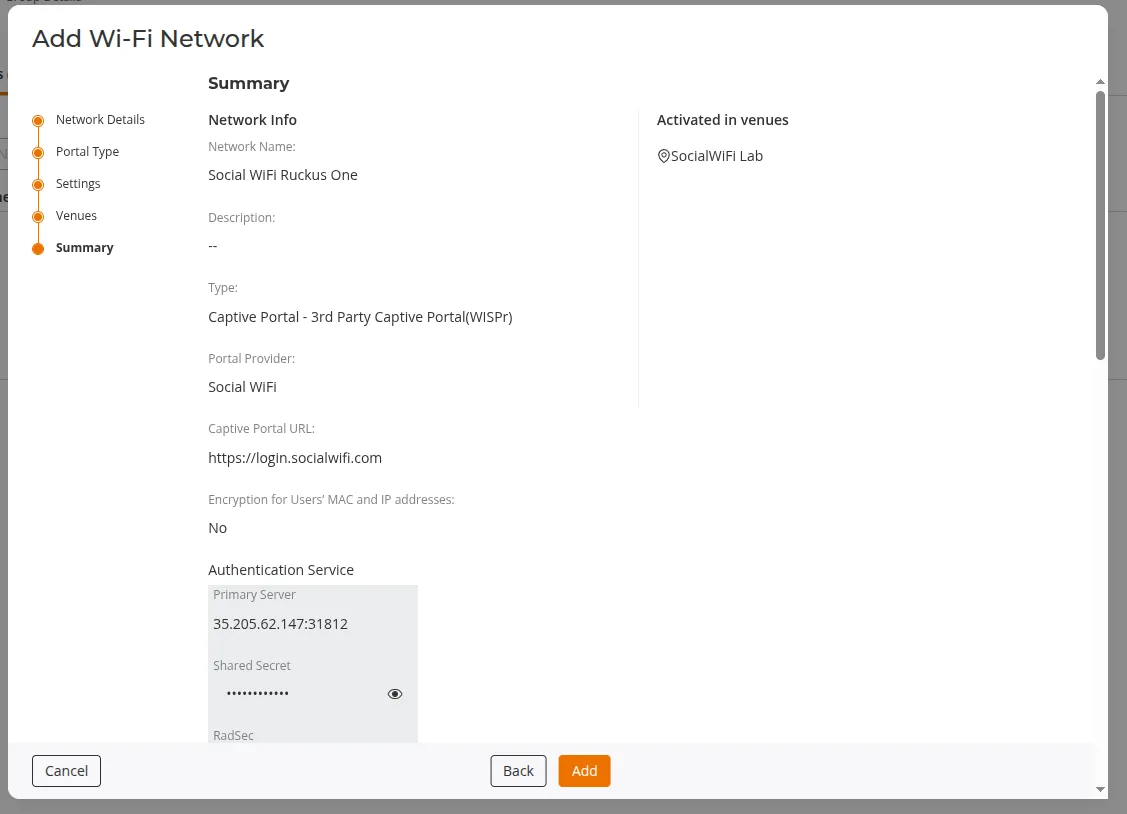Click the scrollbar down arrow
The image size is (1127, 814).
(1100, 789)
